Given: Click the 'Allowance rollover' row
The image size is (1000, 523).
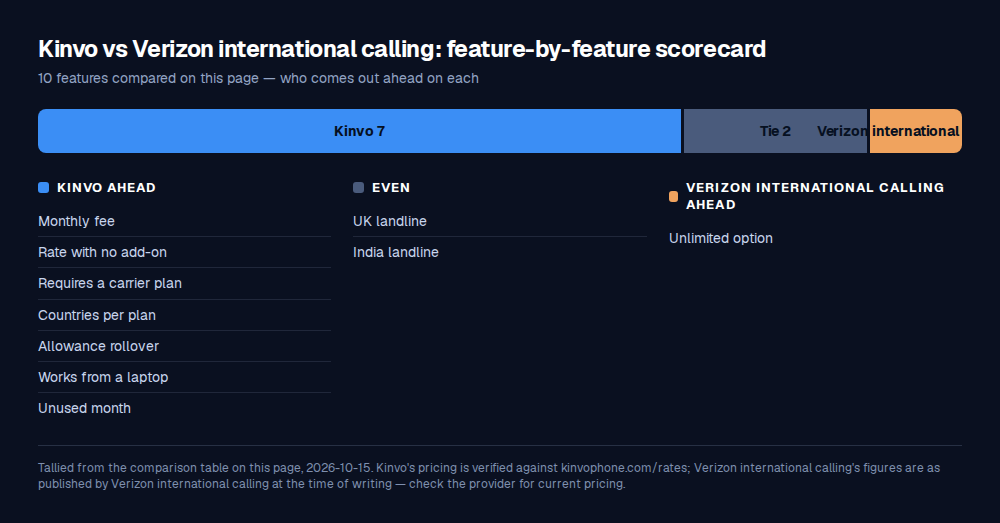Looking at the screenshot, I should pyautogui.click(x=184, y=346).
